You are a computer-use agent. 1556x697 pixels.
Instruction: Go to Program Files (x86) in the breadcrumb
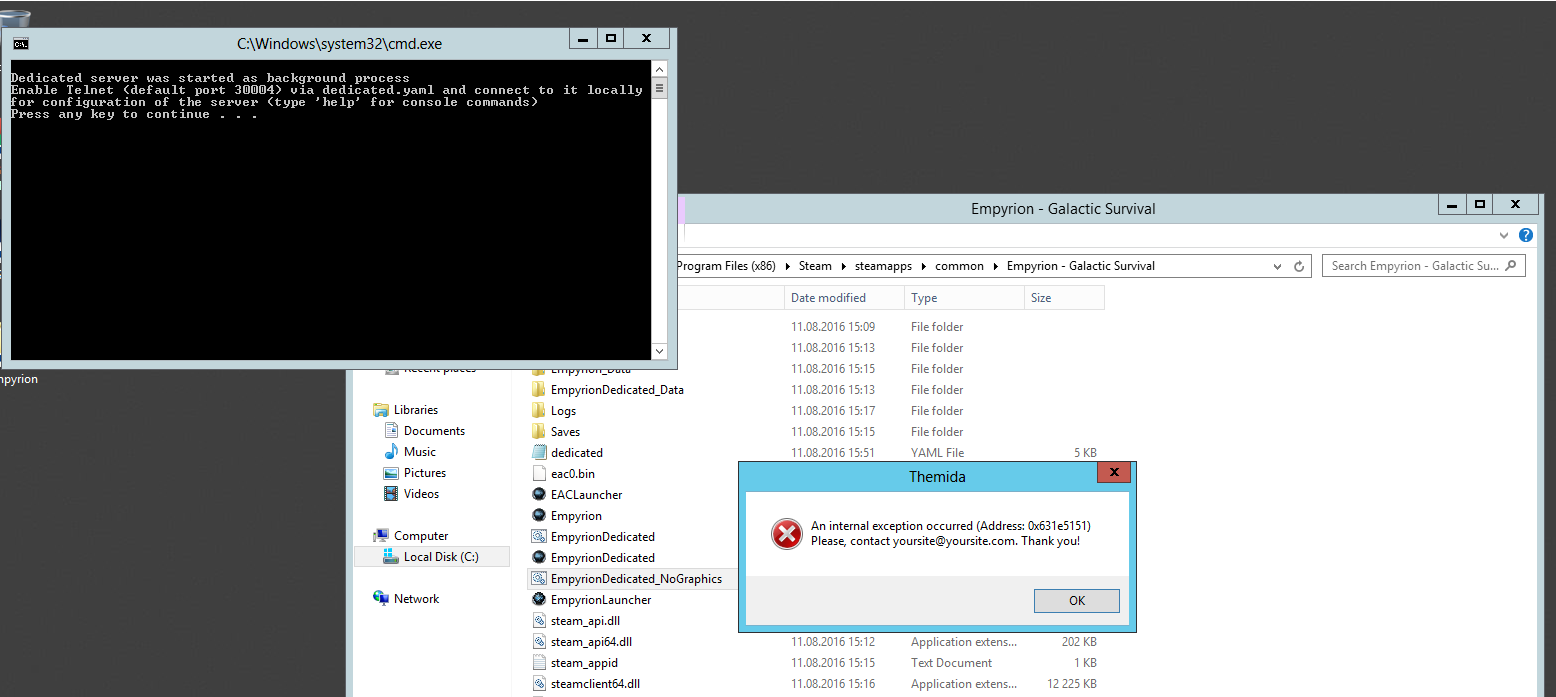(x=726, y=266)
